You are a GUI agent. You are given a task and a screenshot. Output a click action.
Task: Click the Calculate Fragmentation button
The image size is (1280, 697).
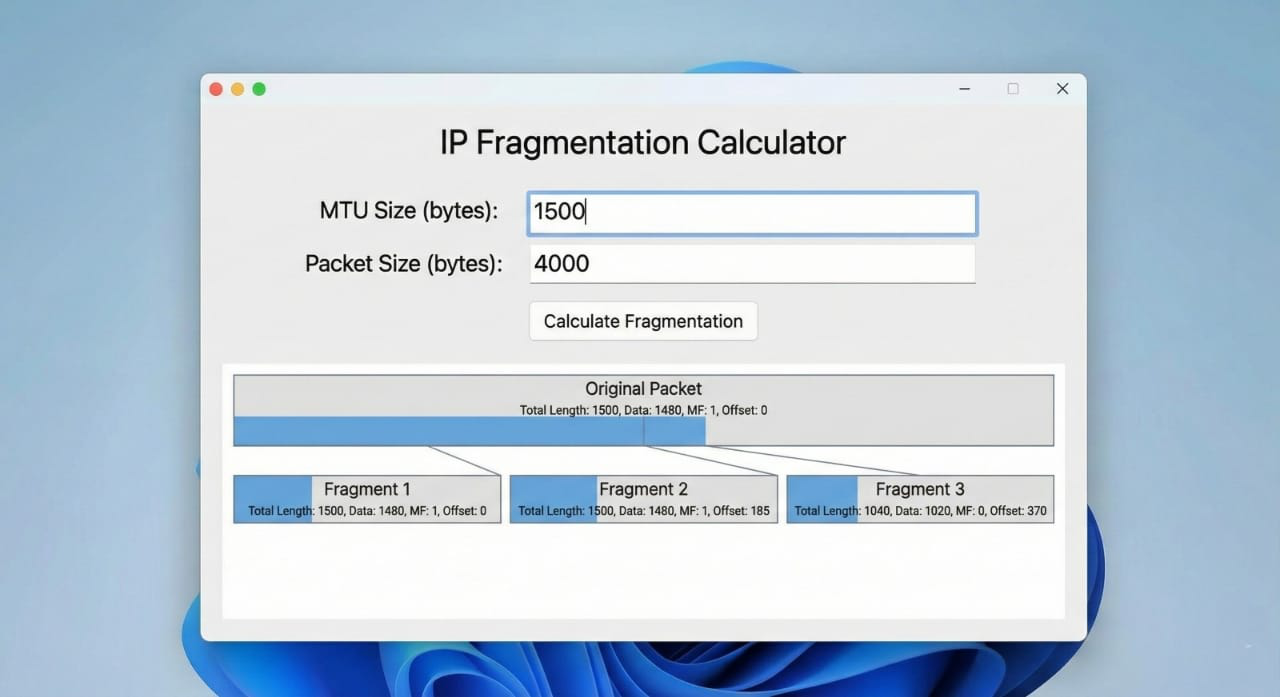643,321
